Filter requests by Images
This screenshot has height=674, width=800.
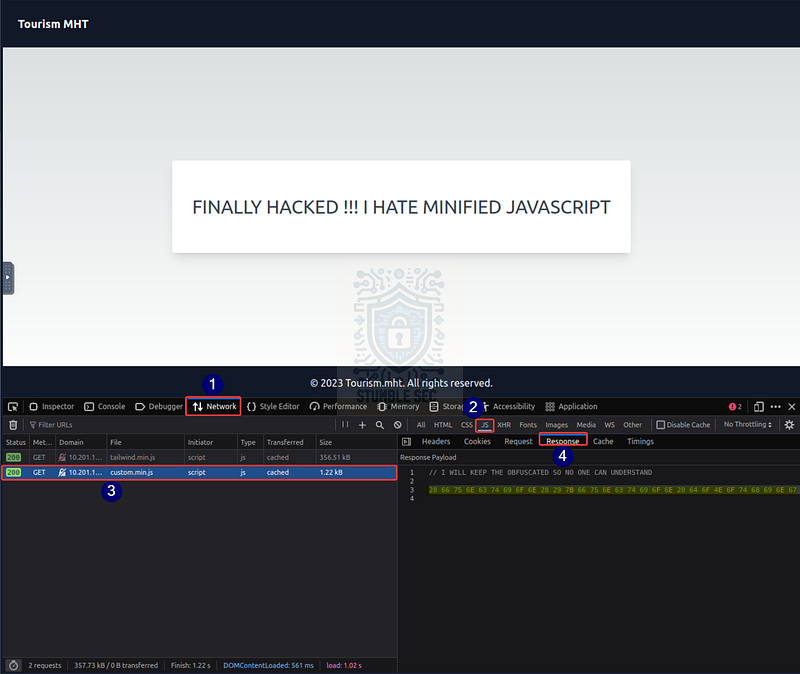556,425
